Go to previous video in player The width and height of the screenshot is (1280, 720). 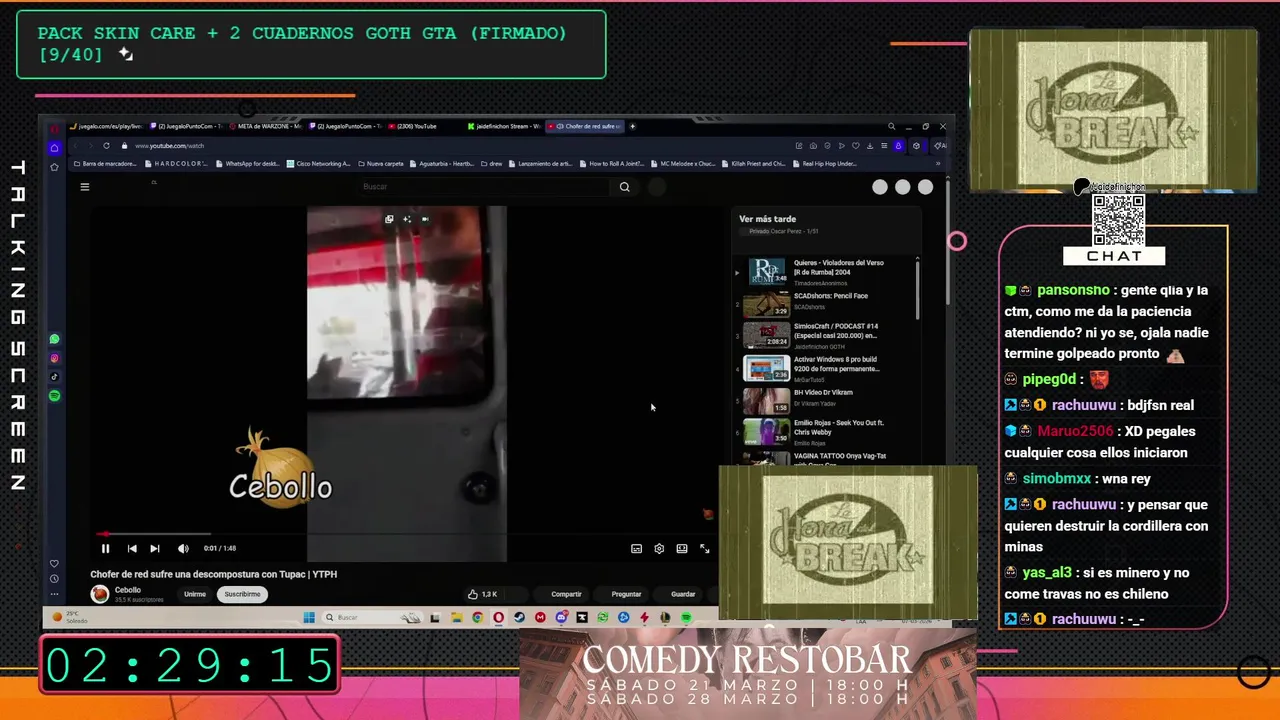click(132, 548)
